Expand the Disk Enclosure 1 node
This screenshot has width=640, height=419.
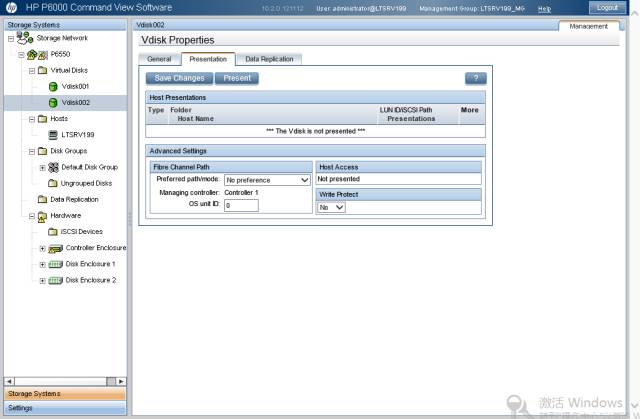(42, 265)
